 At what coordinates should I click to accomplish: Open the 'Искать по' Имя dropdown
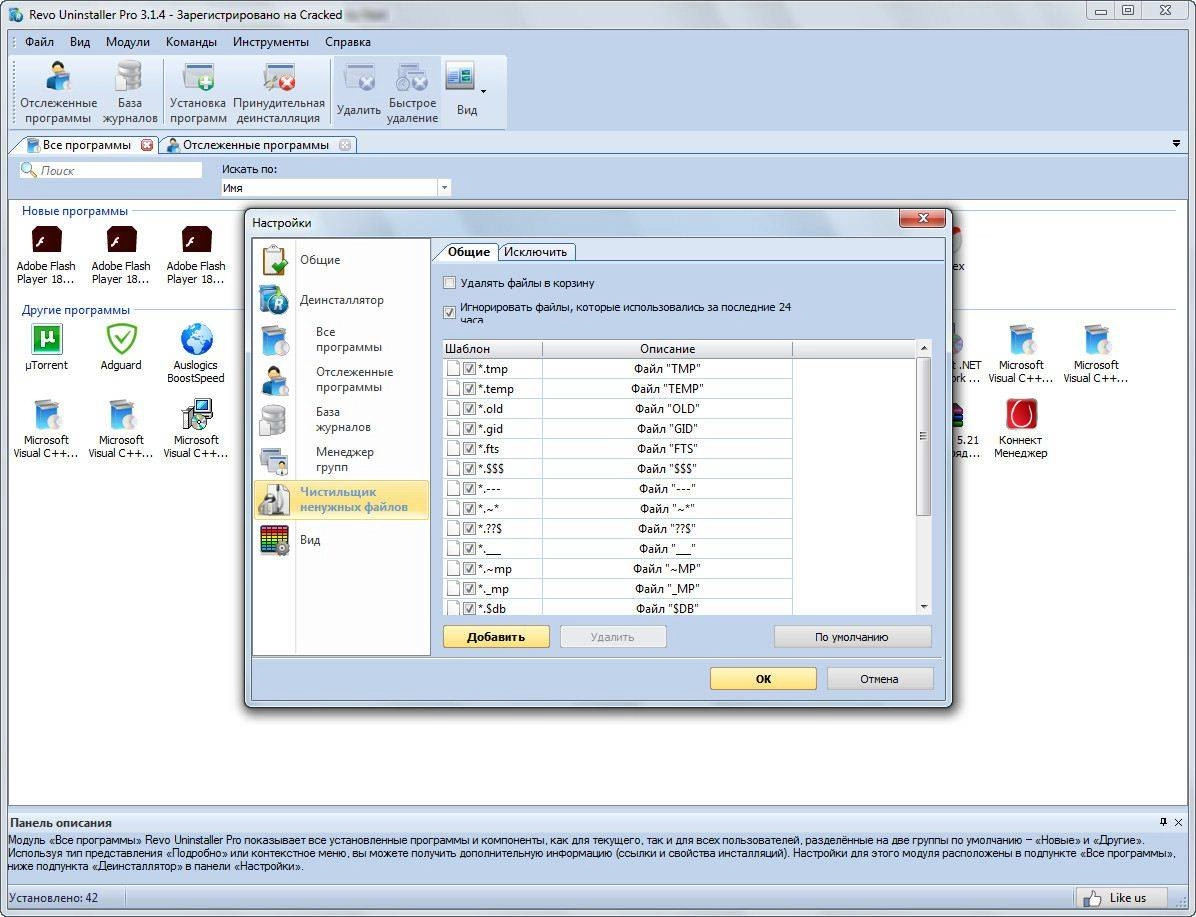point(444,188)
